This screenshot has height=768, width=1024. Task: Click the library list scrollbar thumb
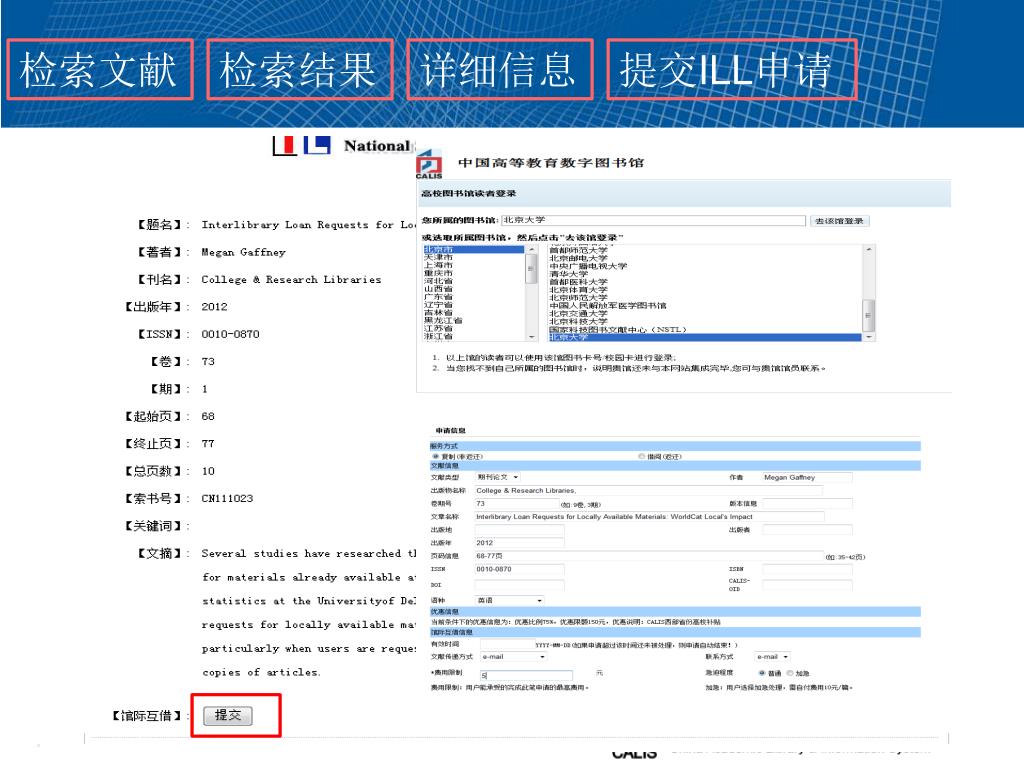click(868, 315)
